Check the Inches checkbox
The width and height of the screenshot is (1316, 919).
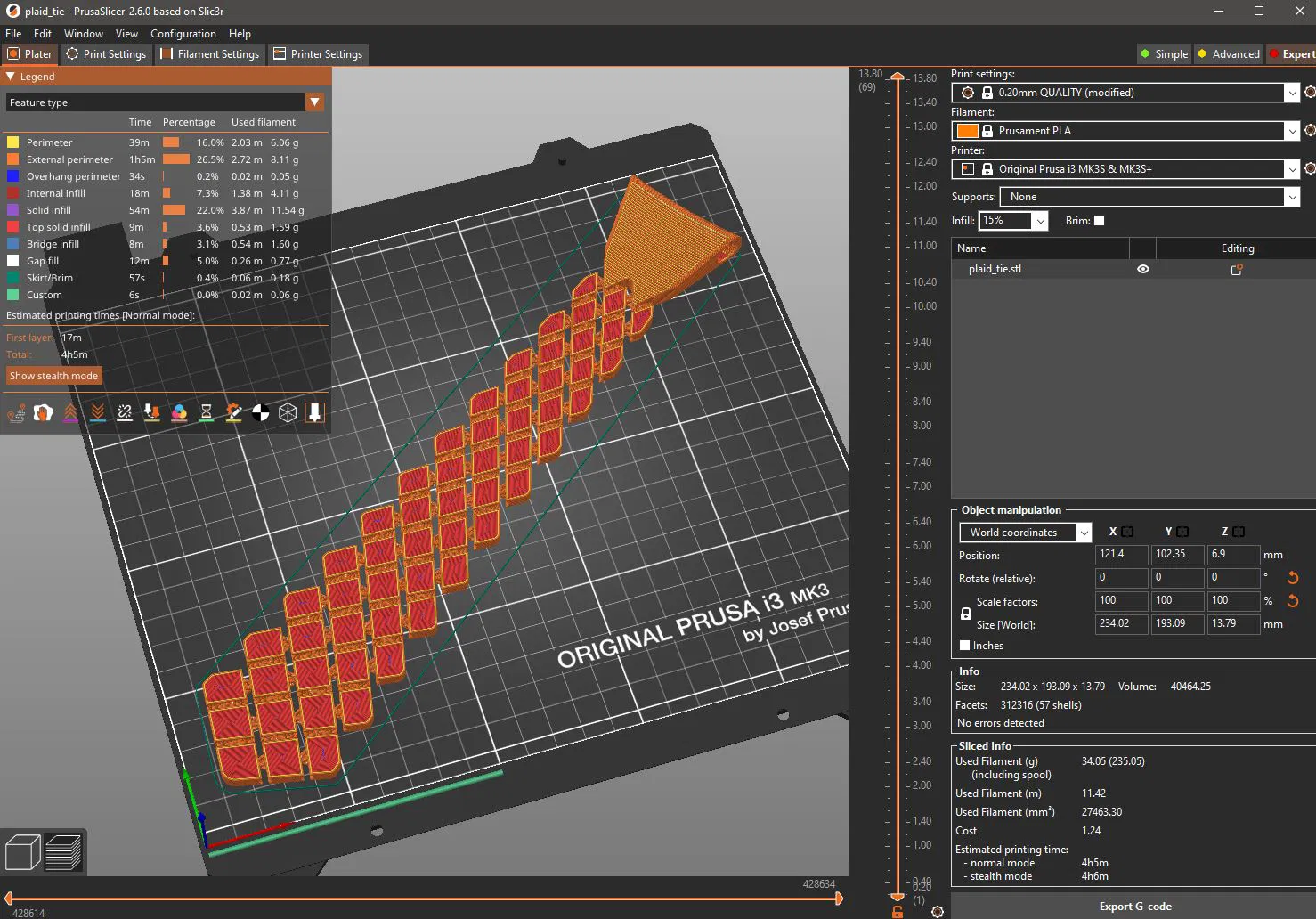pyautogui.click(x=964, y=646)
